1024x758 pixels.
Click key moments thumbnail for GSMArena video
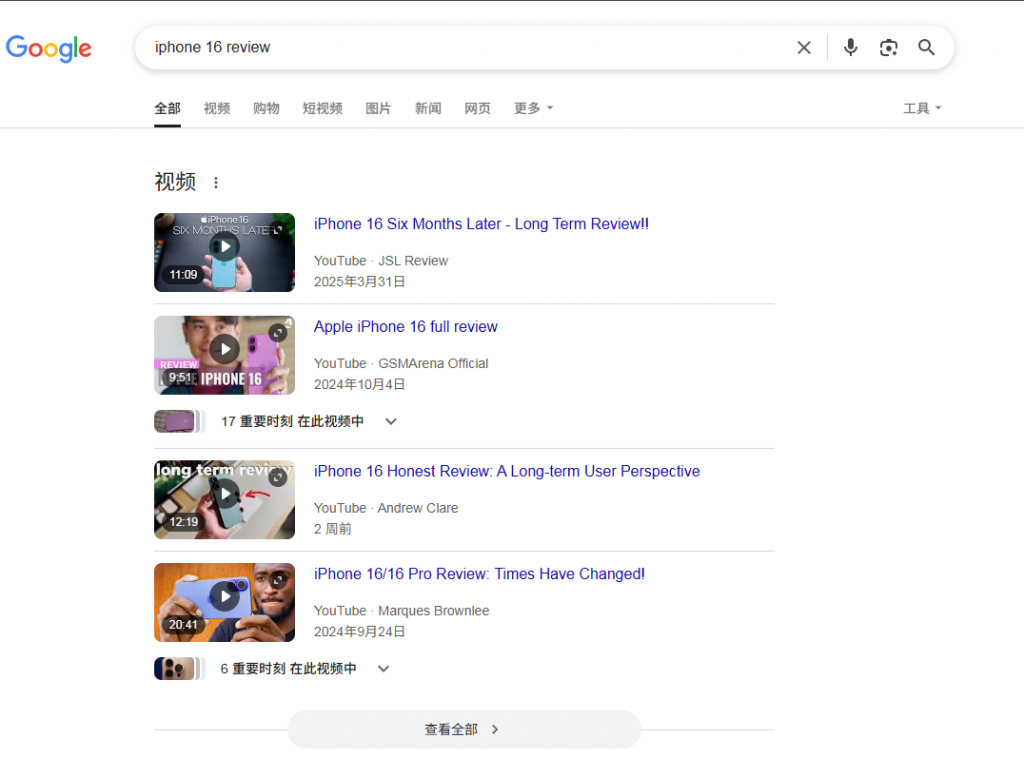tap(180, 422)
